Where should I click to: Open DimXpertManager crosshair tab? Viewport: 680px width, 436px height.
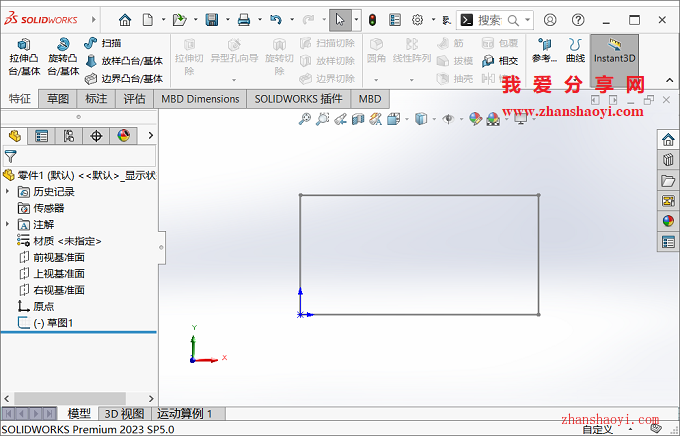pyautogui.click(x=96, y=136)
